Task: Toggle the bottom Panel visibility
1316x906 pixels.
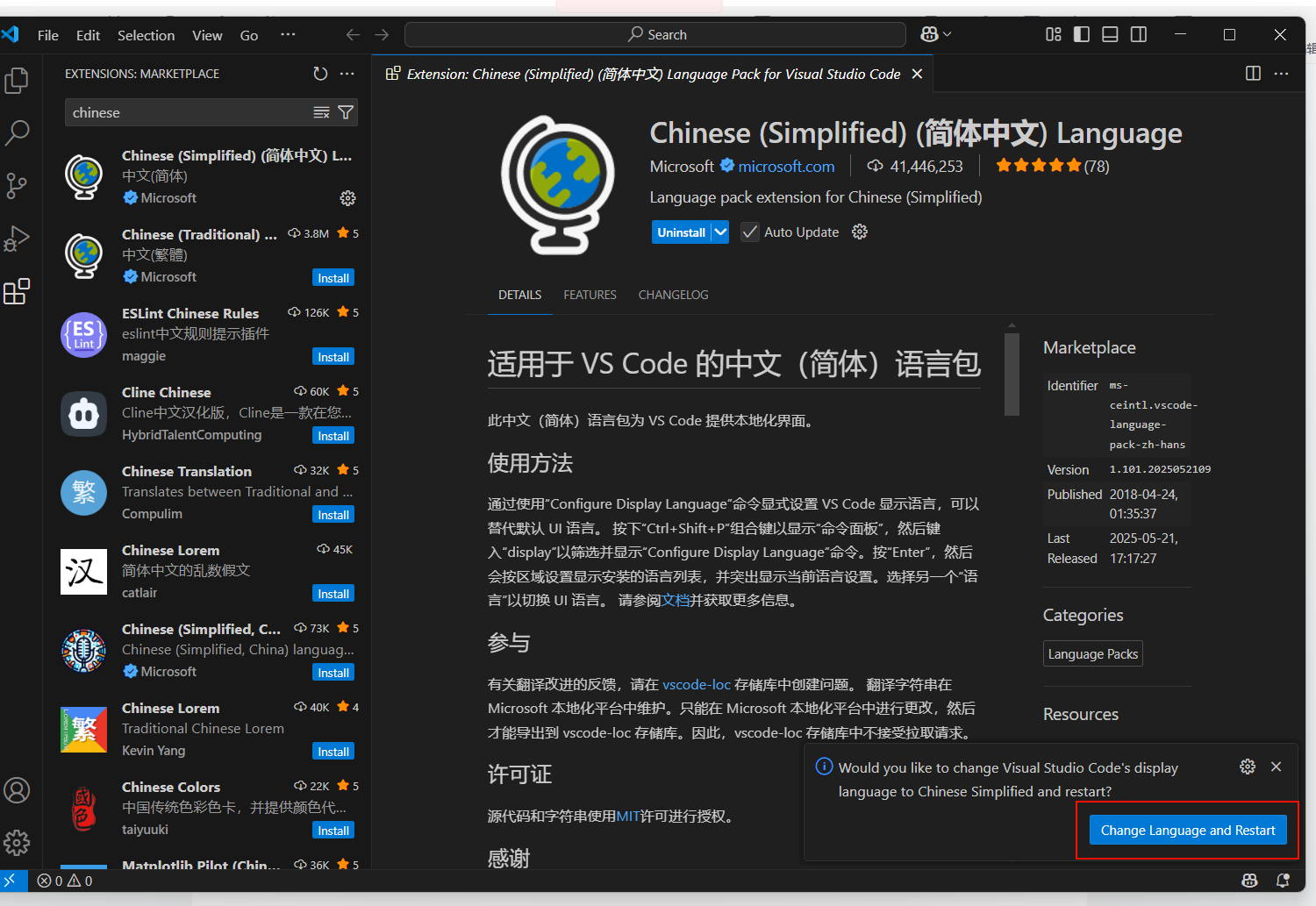Action: tap(1110, 34)
